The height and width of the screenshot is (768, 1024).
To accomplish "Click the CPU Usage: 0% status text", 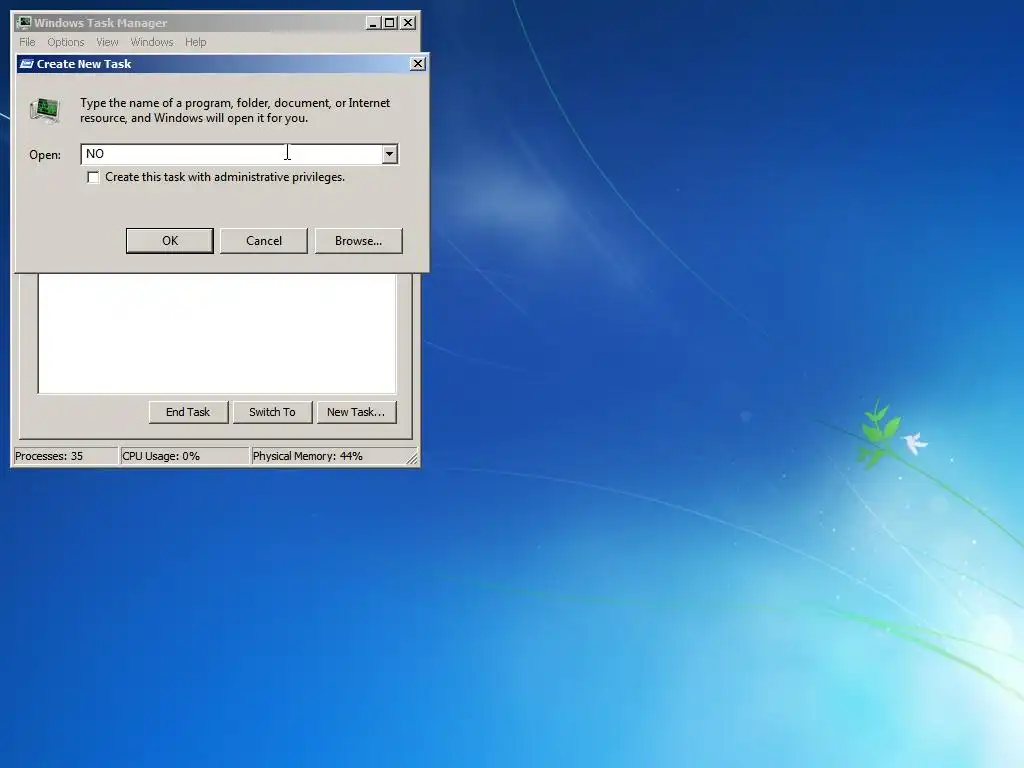I will coord(161,456).
